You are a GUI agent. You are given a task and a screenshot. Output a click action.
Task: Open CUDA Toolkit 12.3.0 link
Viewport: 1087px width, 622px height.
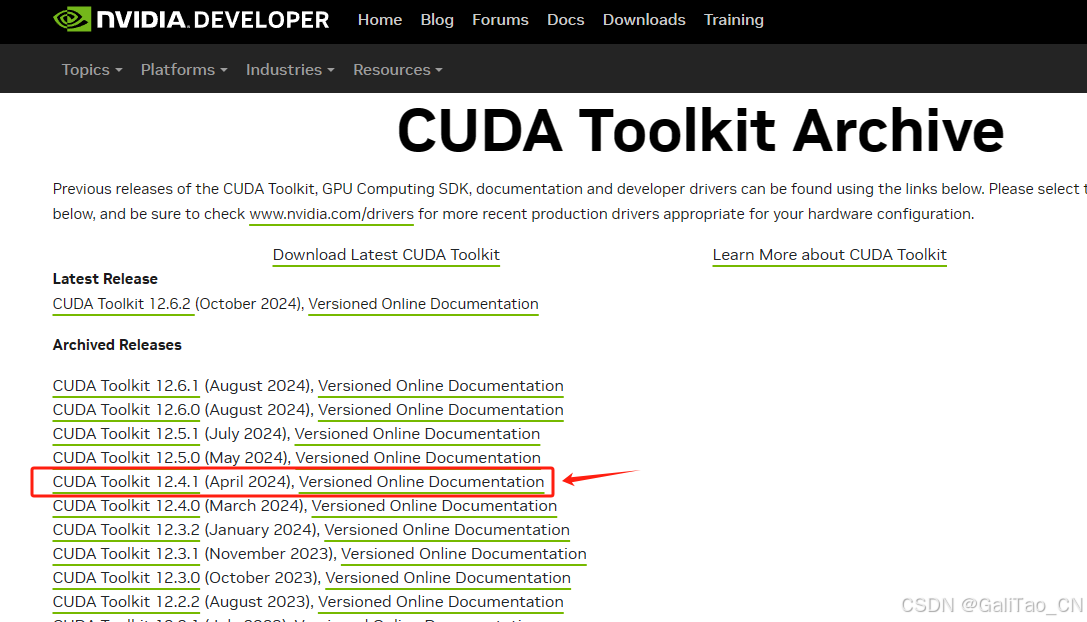click(x=126, y=578)
